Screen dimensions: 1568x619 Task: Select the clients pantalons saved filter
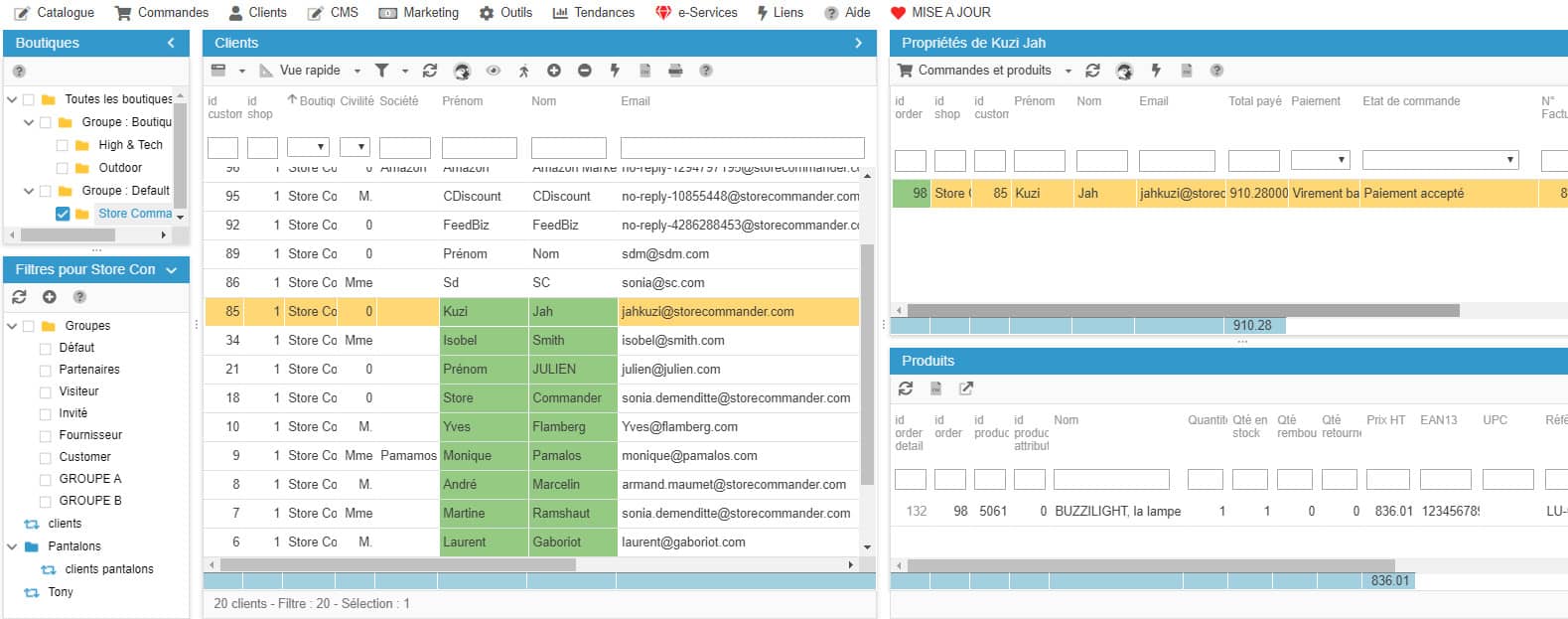(x=109, y=569)
